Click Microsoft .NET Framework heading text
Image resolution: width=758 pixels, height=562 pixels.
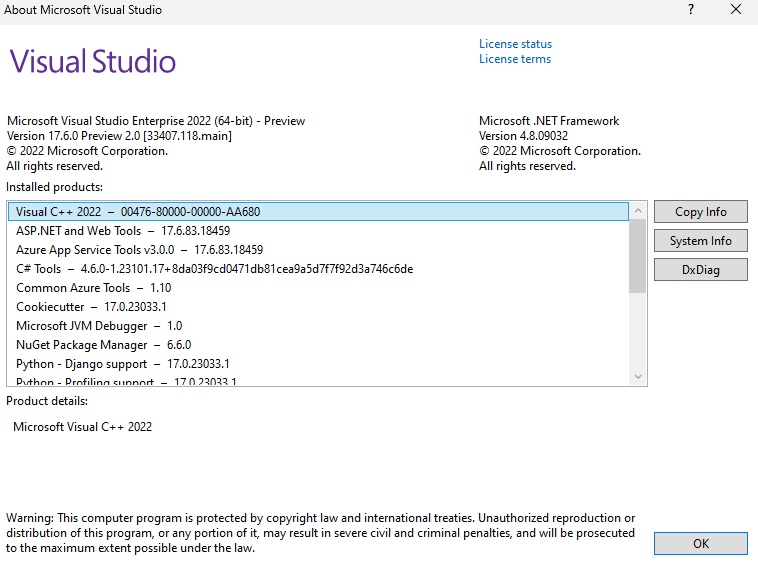point(549,121)
